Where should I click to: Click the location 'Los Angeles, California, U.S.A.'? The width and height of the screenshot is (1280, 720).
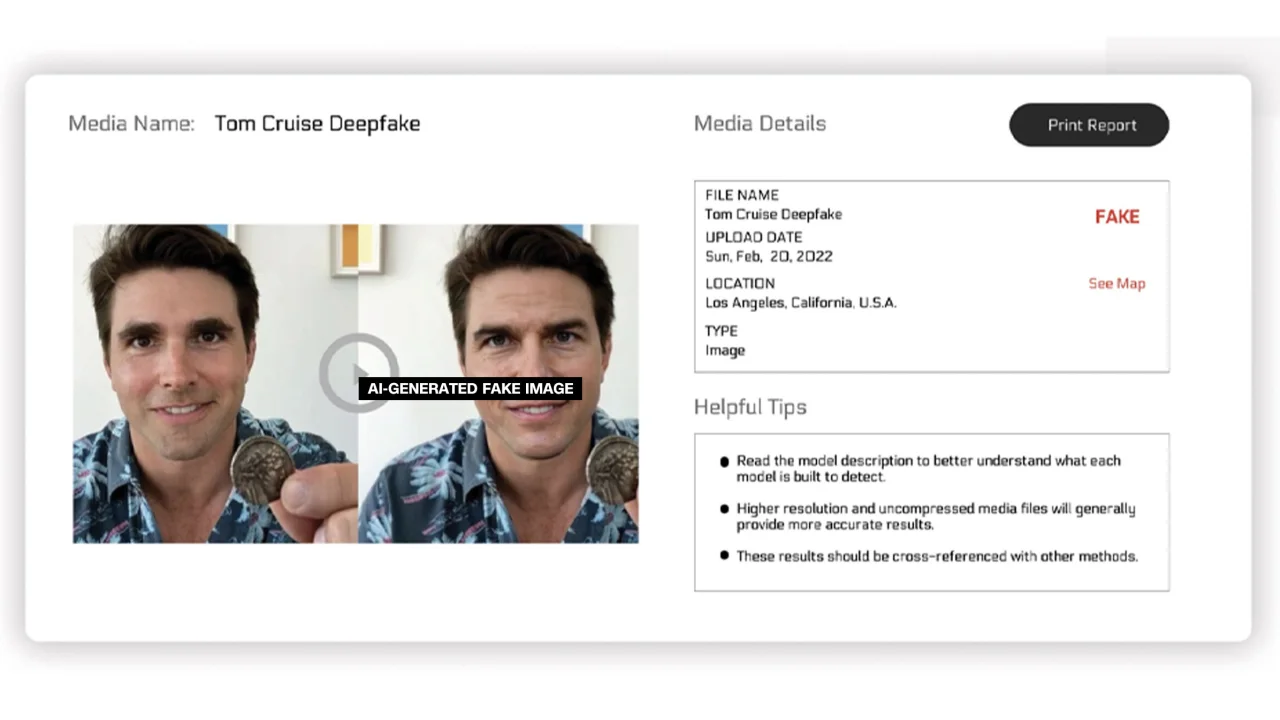[x=800, y=303]
